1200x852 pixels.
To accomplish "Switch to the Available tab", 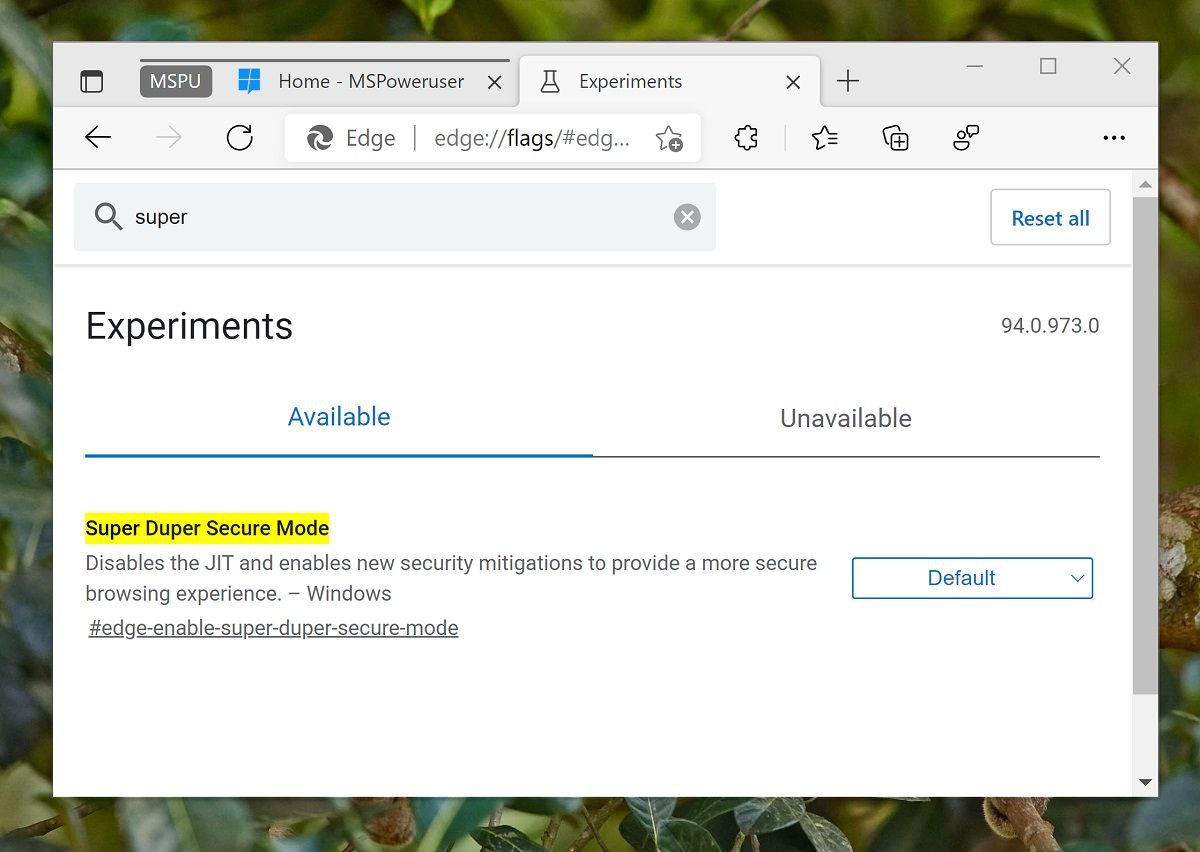I will click(339, 417).
